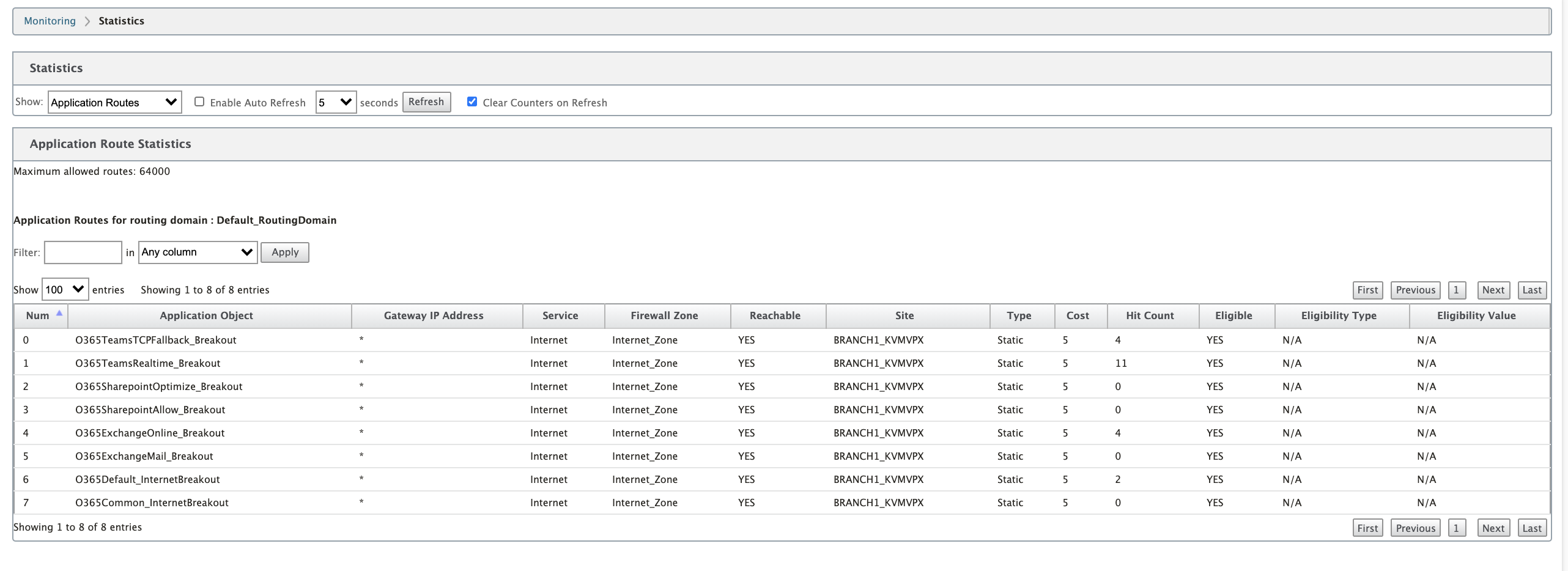
Task: Go to Monitoring breadcrumb link
Action: (x=50, y=21)
